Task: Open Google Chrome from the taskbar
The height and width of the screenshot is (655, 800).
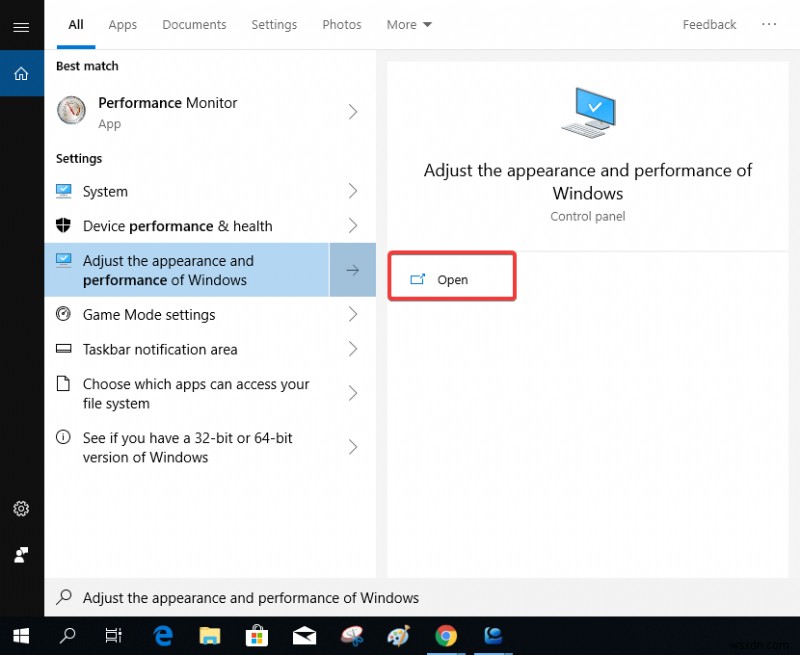Action: pos(446,635)
